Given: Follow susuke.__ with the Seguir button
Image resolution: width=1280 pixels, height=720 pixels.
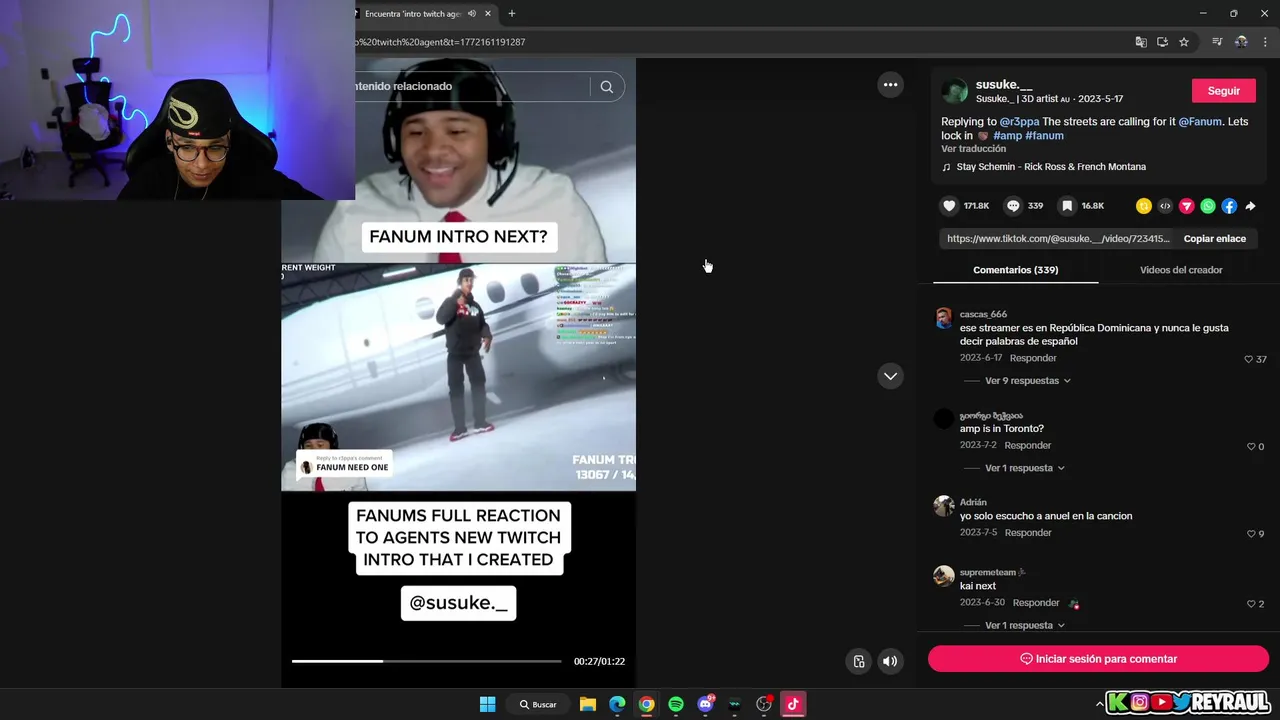Looking at the screenshot, I should coord(1224,90).
